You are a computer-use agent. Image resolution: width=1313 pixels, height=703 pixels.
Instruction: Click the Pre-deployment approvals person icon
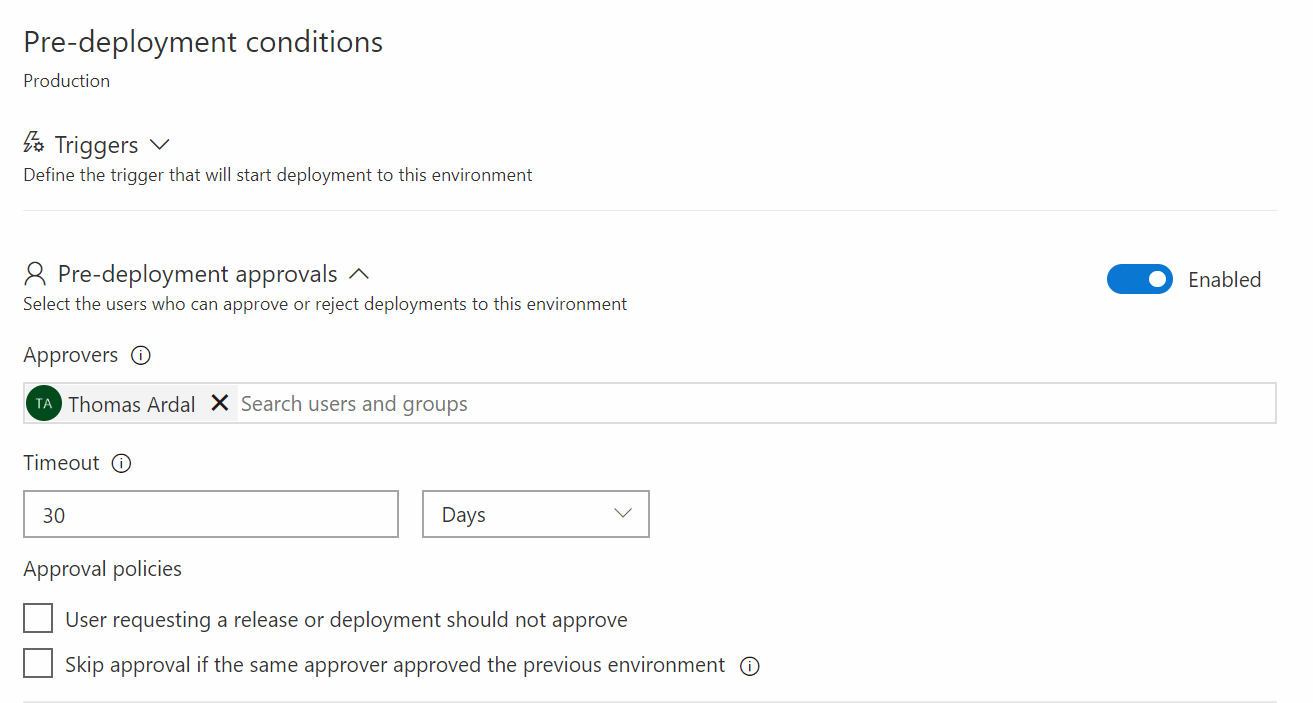34,272
